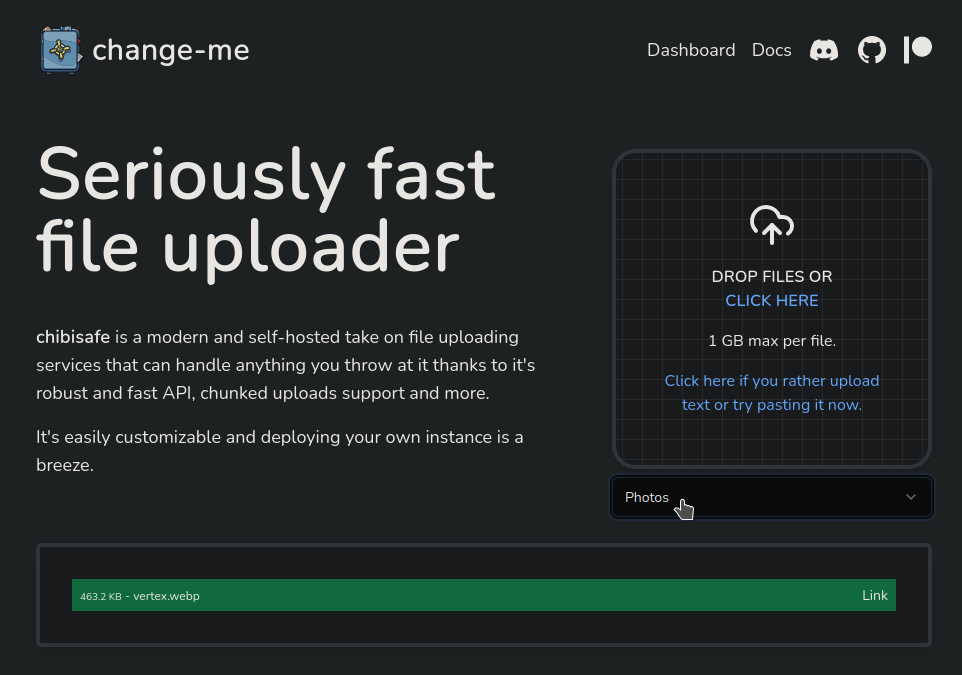Click the 1 GB max per file text
Viewport: 962px width, 675px height.
[x=772, y=341]
